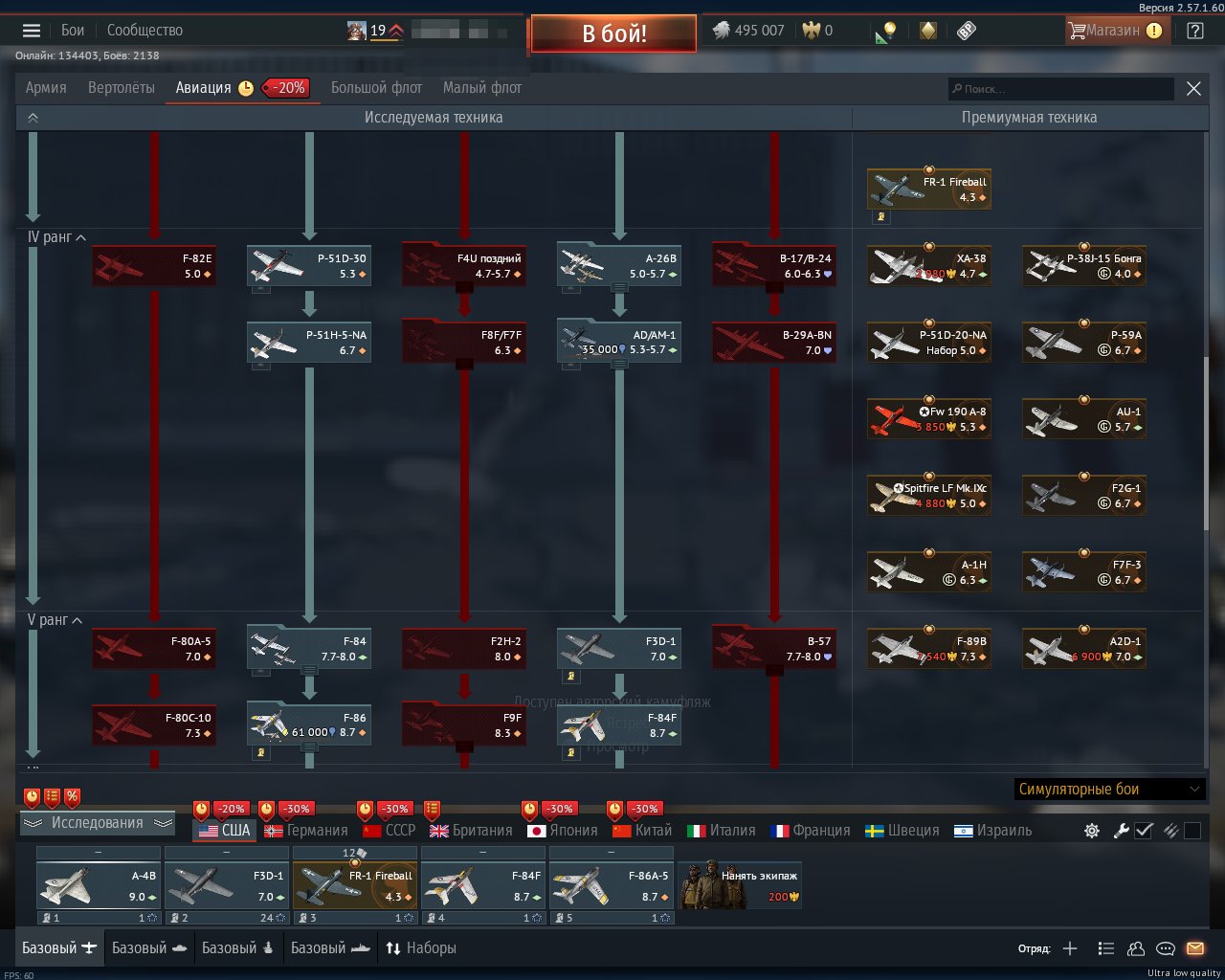Expand the F8F/F7F vehicle group

[x=464, y=342]
